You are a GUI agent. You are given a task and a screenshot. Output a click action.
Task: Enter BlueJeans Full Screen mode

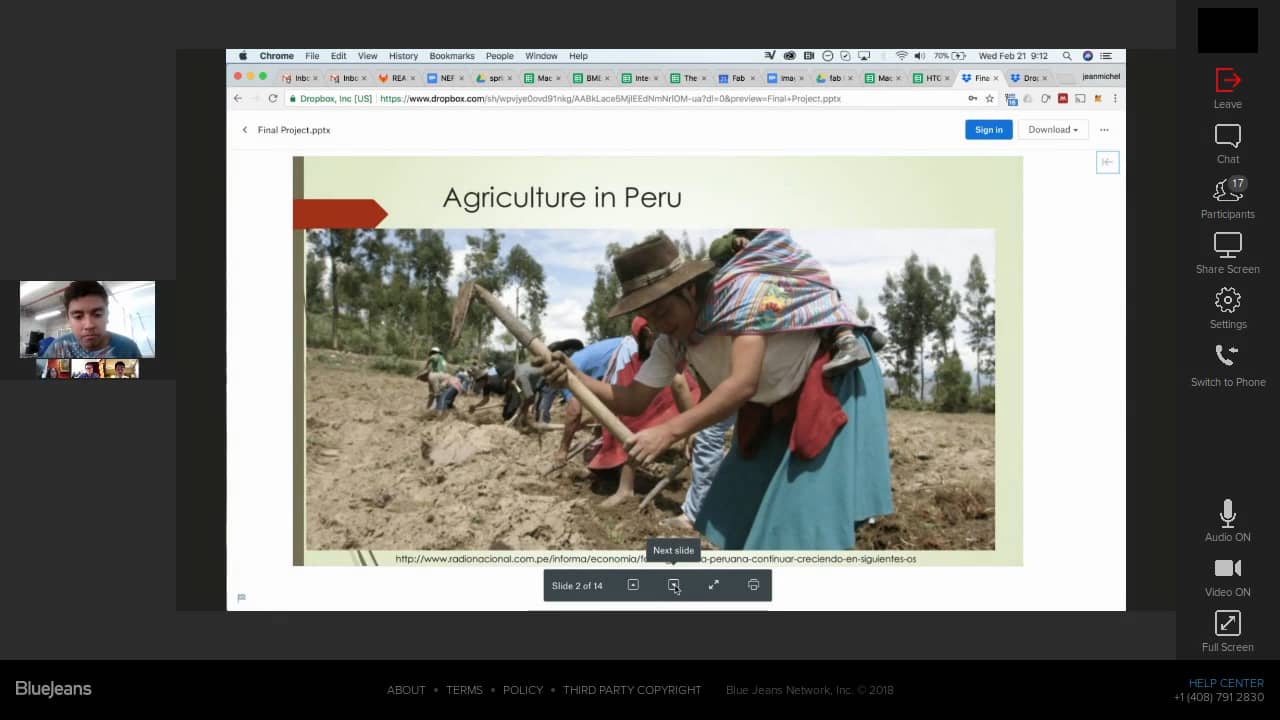click(1227, 631)
